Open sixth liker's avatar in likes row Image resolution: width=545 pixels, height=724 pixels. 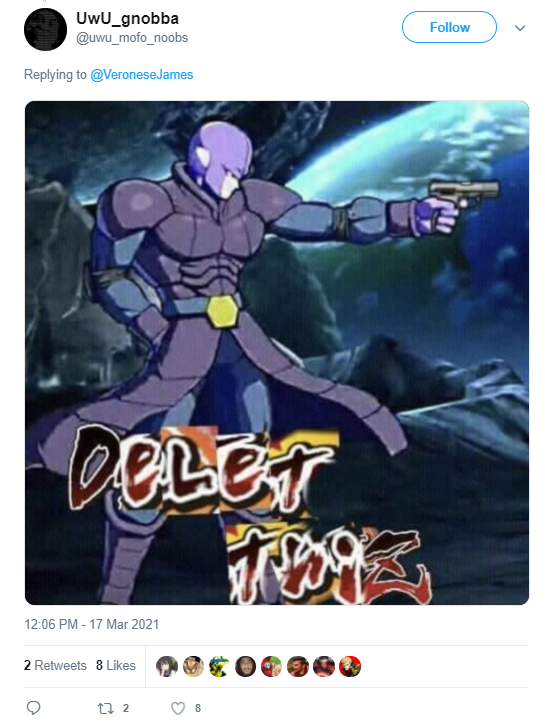click(x=297, y=666)
